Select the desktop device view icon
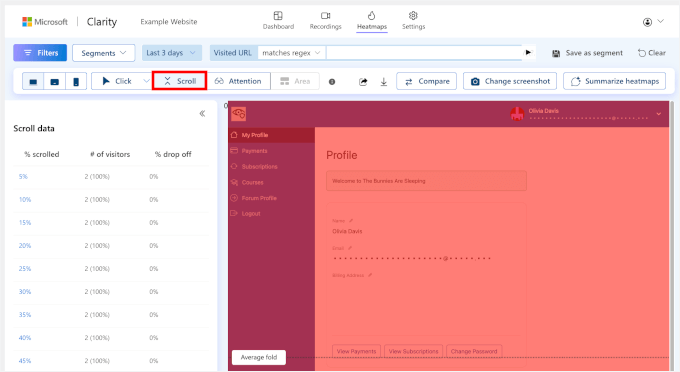Screen dimensions: 680x372 (x=33, y=82)
